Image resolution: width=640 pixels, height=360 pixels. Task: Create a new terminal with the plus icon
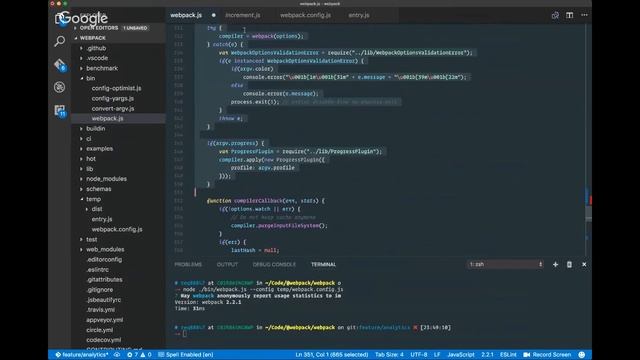click(x=556, y=264)
